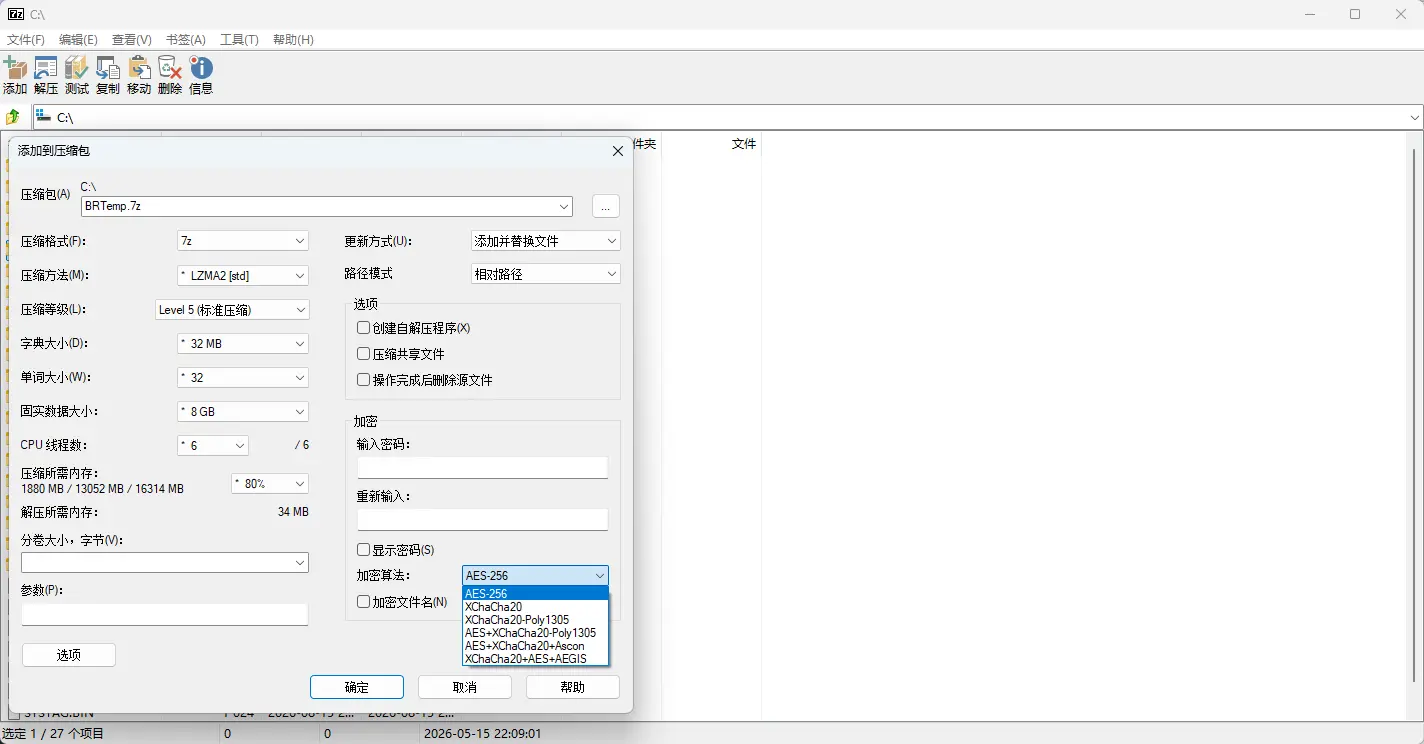Select XChaCha20-Poly1305 encryption option
Image resolution: width=1424 pixels, height=744 pixels.
(x=536, y=620)
